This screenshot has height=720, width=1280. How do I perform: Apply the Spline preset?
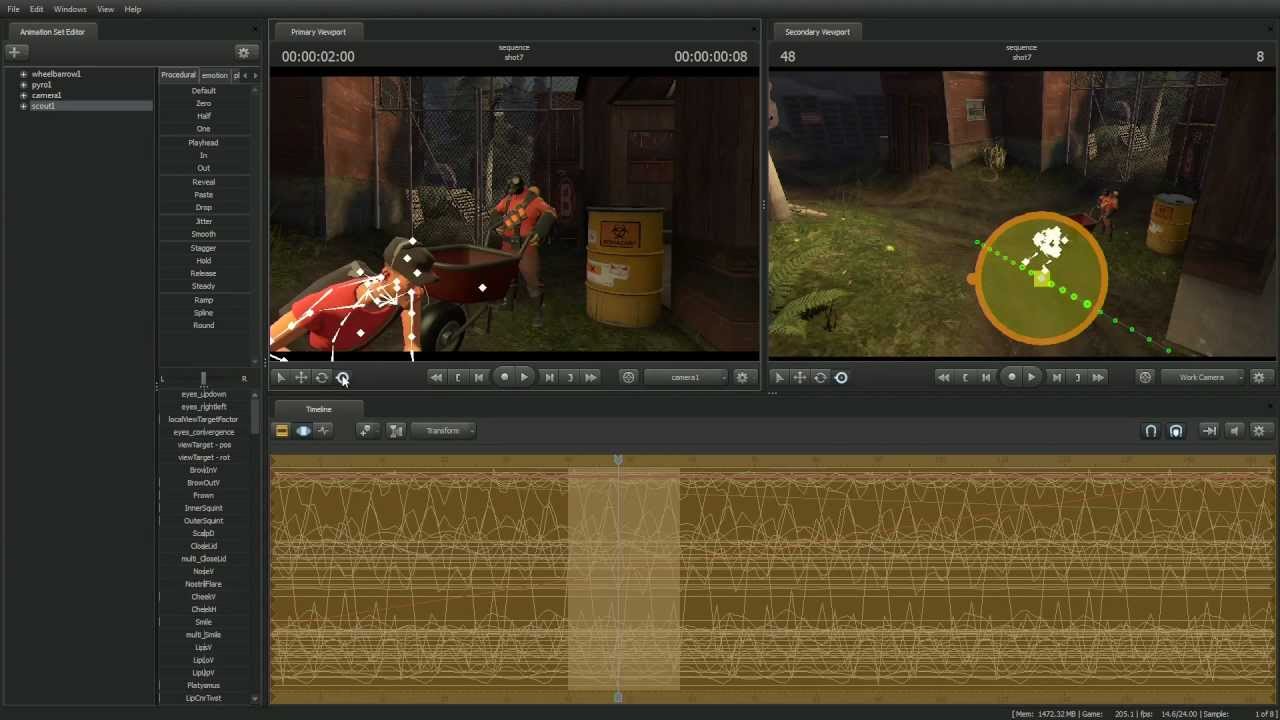(x=203, y=313)
